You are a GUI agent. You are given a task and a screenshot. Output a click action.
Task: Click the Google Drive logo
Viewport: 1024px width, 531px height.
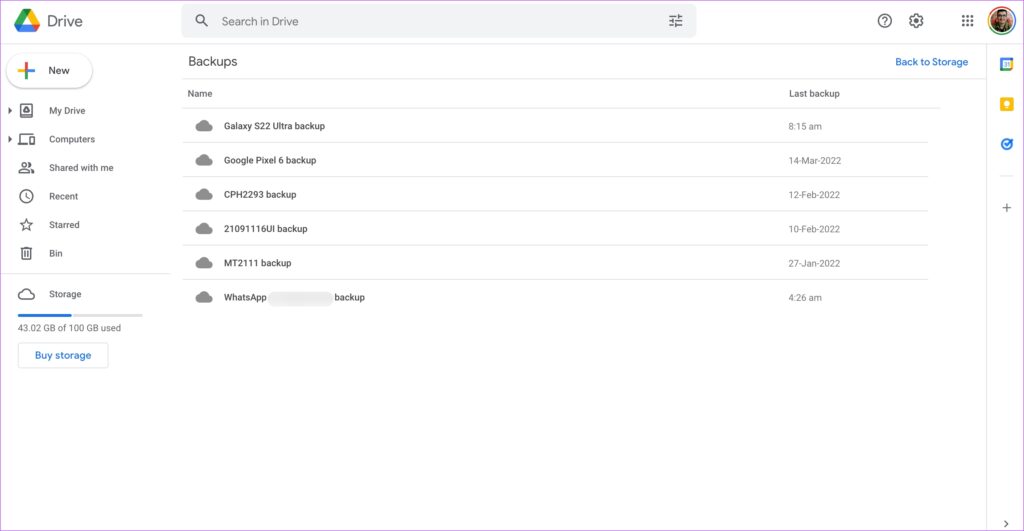click(x=27, y=21)
